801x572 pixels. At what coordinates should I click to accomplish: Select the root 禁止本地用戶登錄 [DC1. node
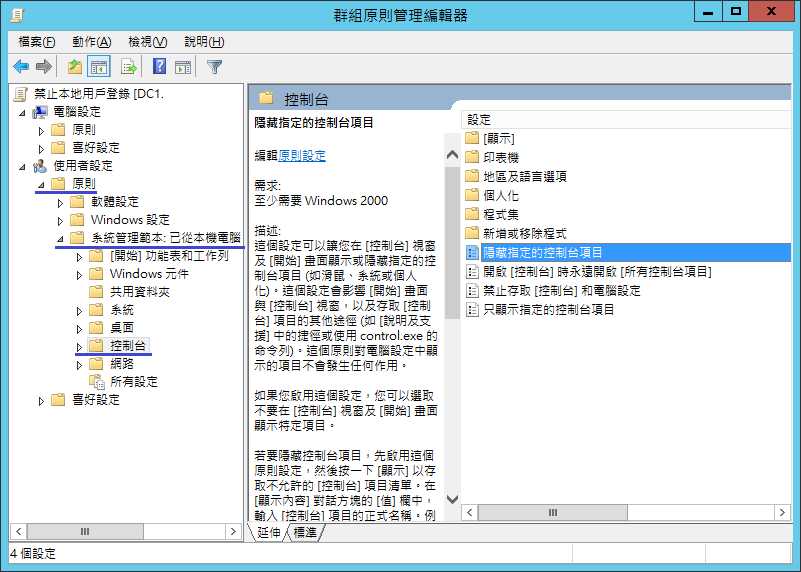pos(99,94)
